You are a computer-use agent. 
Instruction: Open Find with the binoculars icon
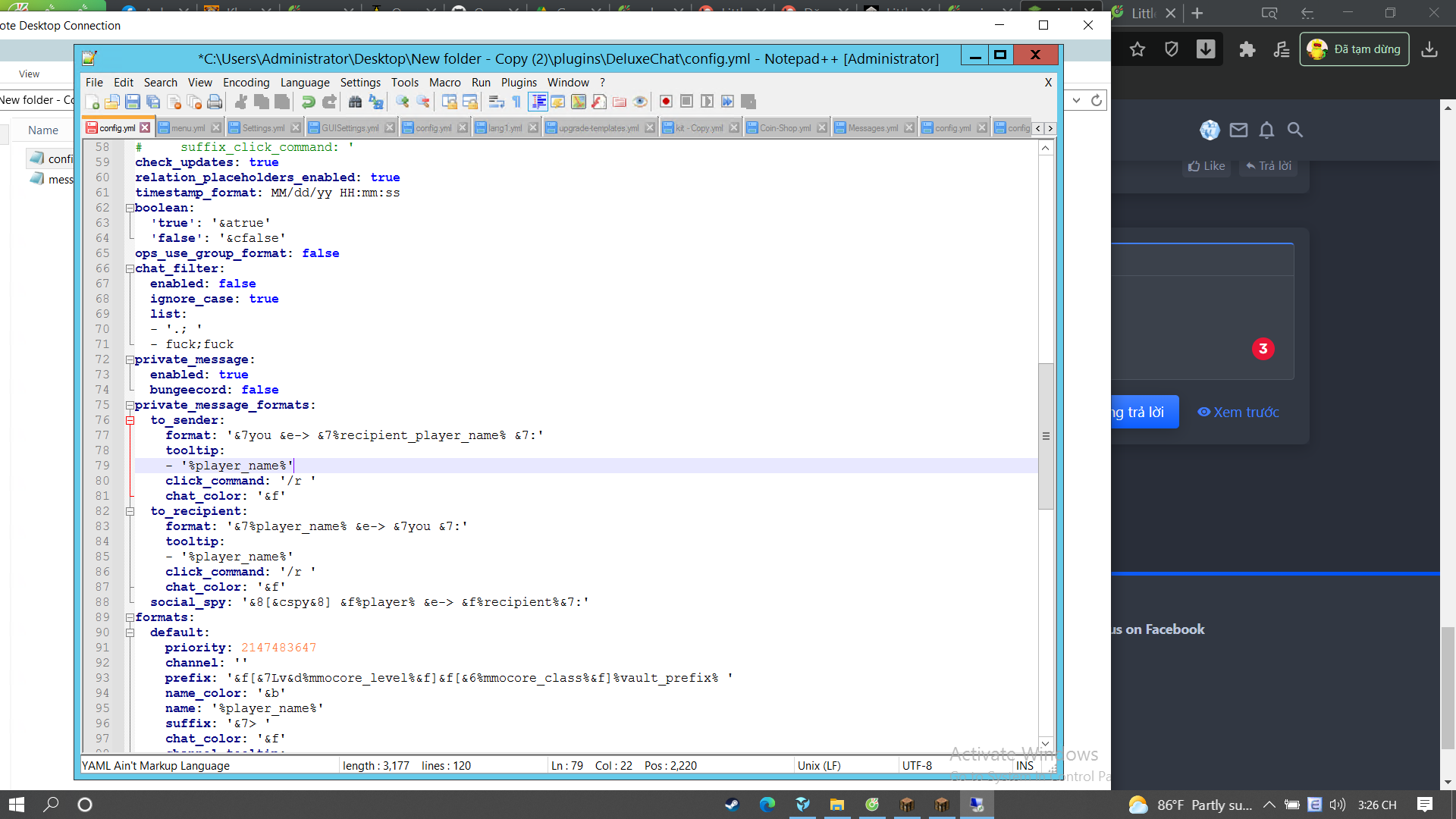point(355,102)
